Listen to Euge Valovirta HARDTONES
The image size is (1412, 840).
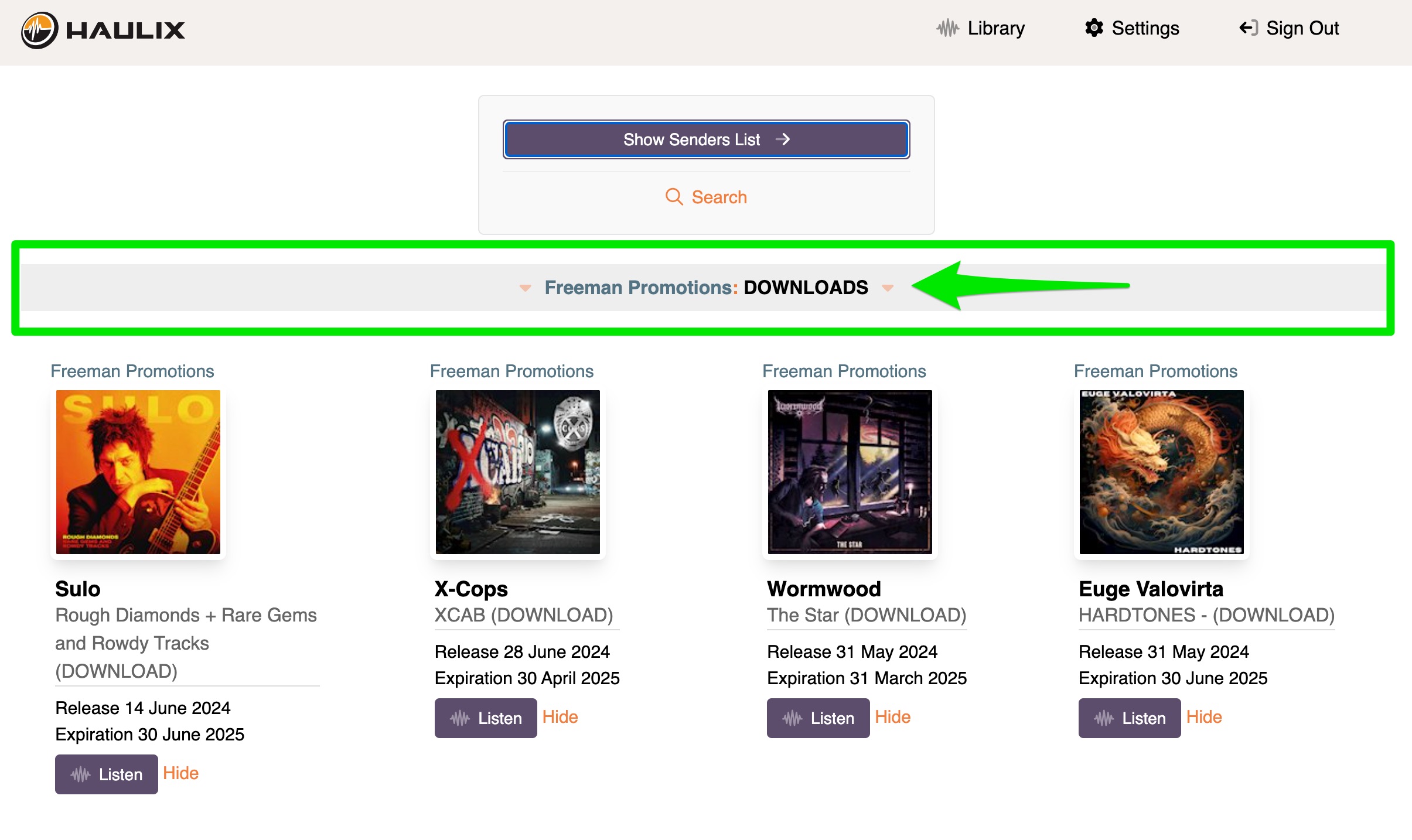click(x=1129, y=718)
